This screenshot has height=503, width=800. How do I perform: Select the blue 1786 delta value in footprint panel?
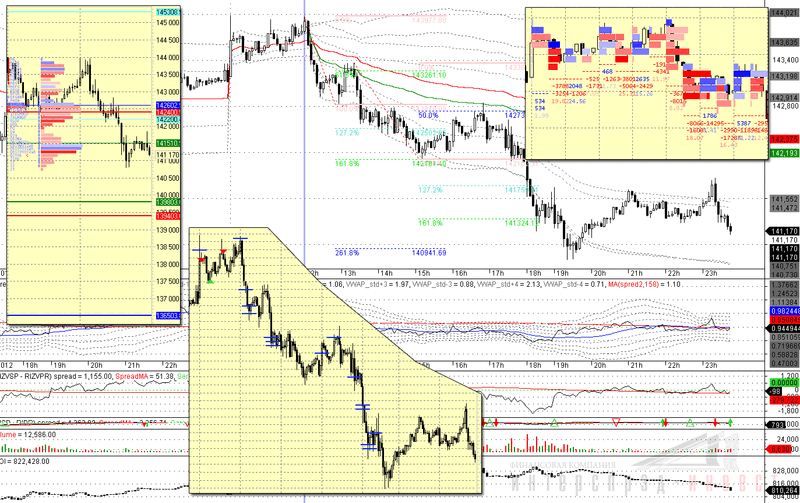pyautogui.click(x=710, y=116)
